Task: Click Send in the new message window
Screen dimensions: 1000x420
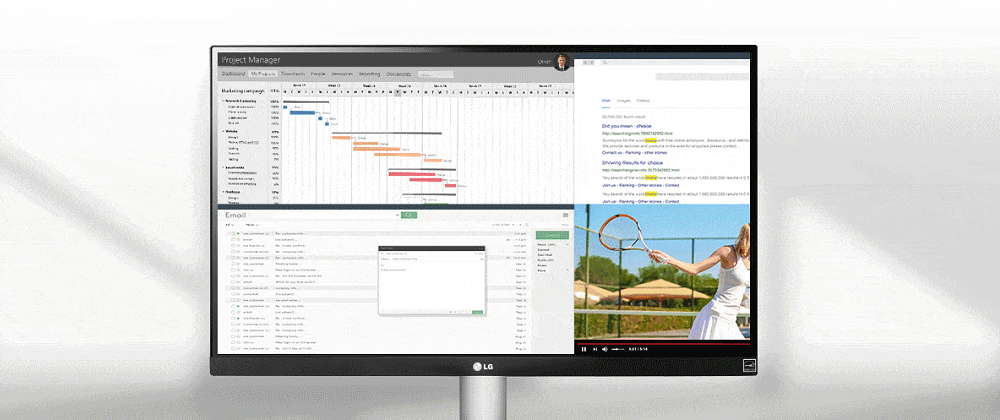Action: (x=477, y=312)
